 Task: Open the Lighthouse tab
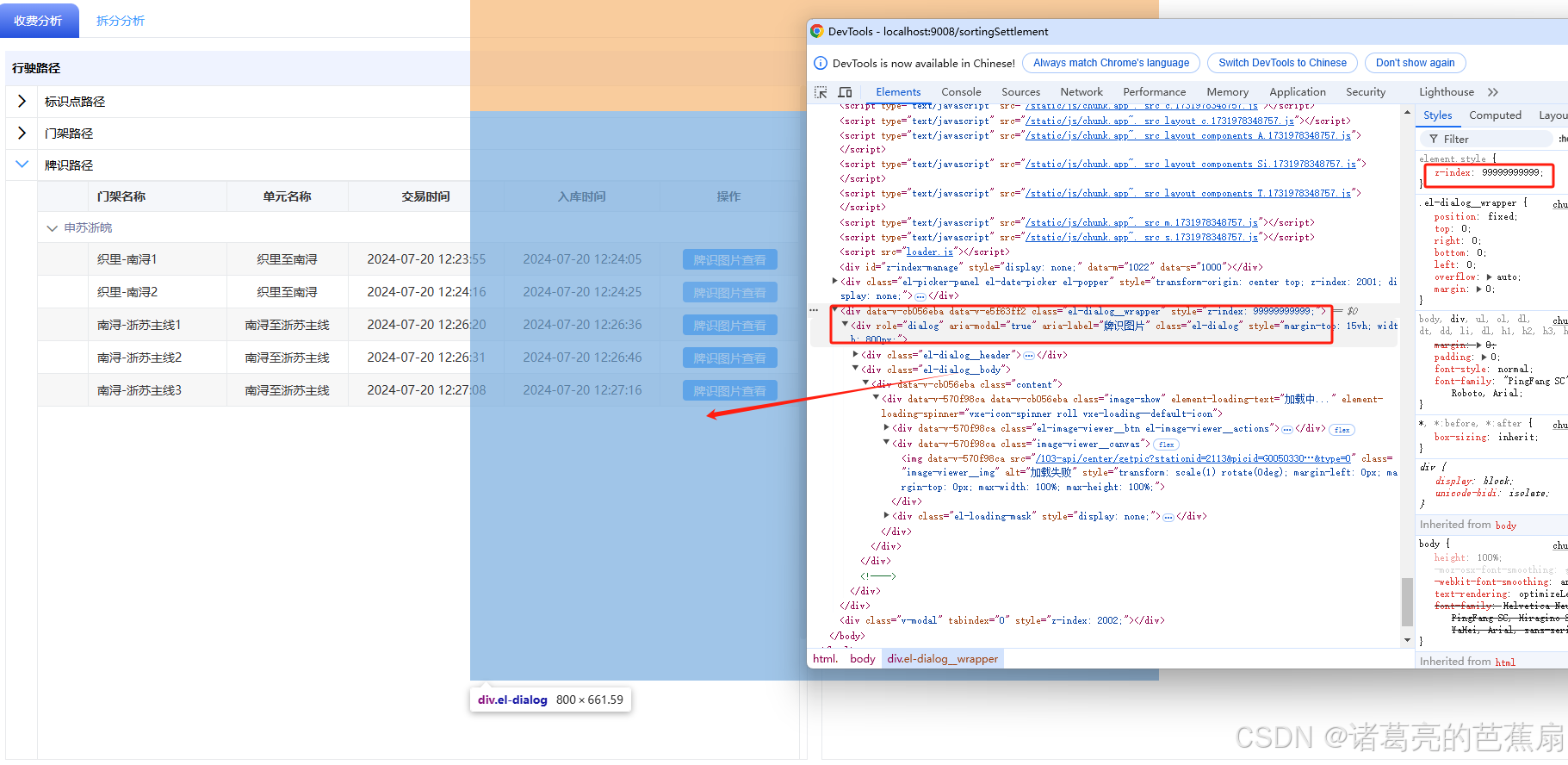point(1446,92)
